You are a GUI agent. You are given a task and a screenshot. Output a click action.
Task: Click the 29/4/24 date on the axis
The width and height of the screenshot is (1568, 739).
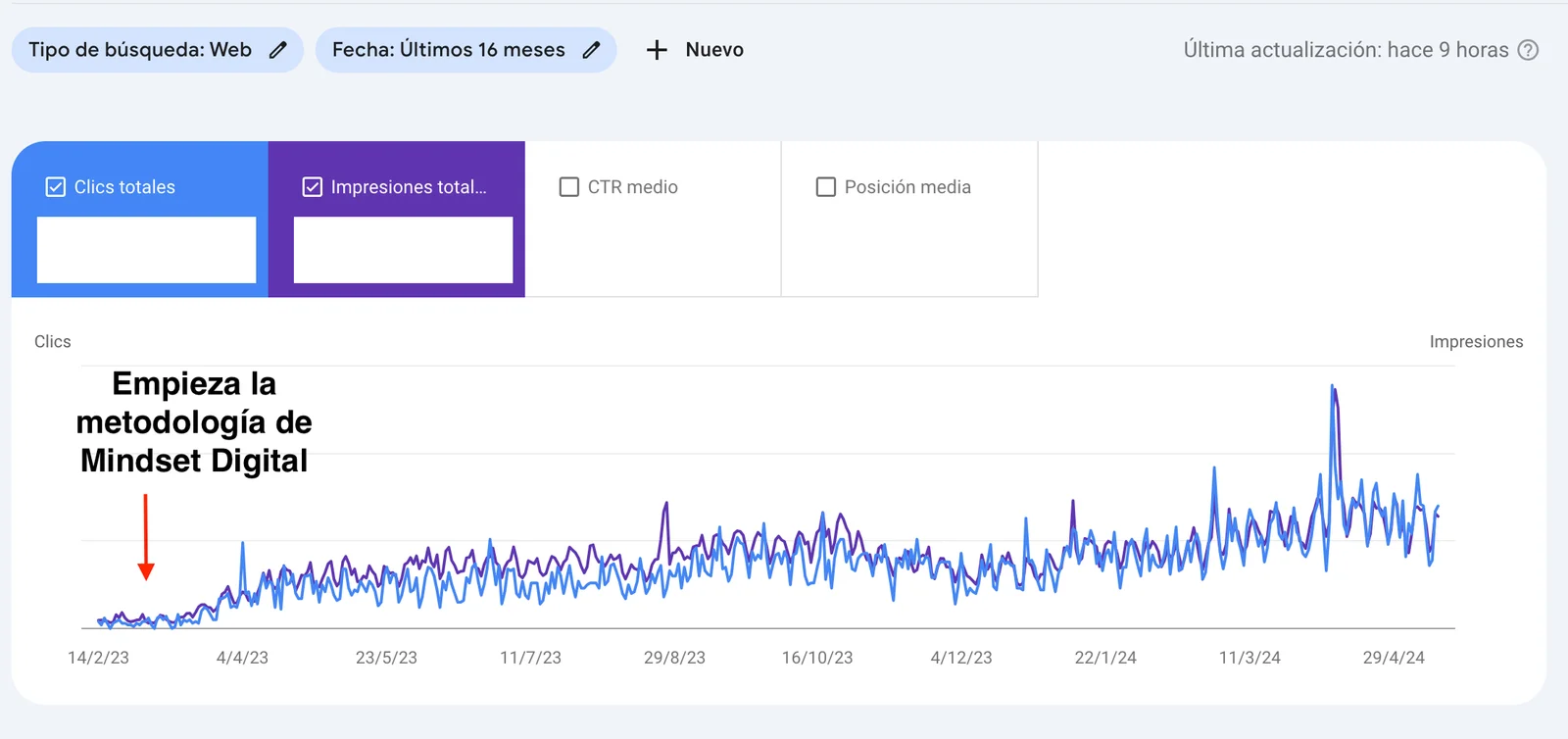1394,658
